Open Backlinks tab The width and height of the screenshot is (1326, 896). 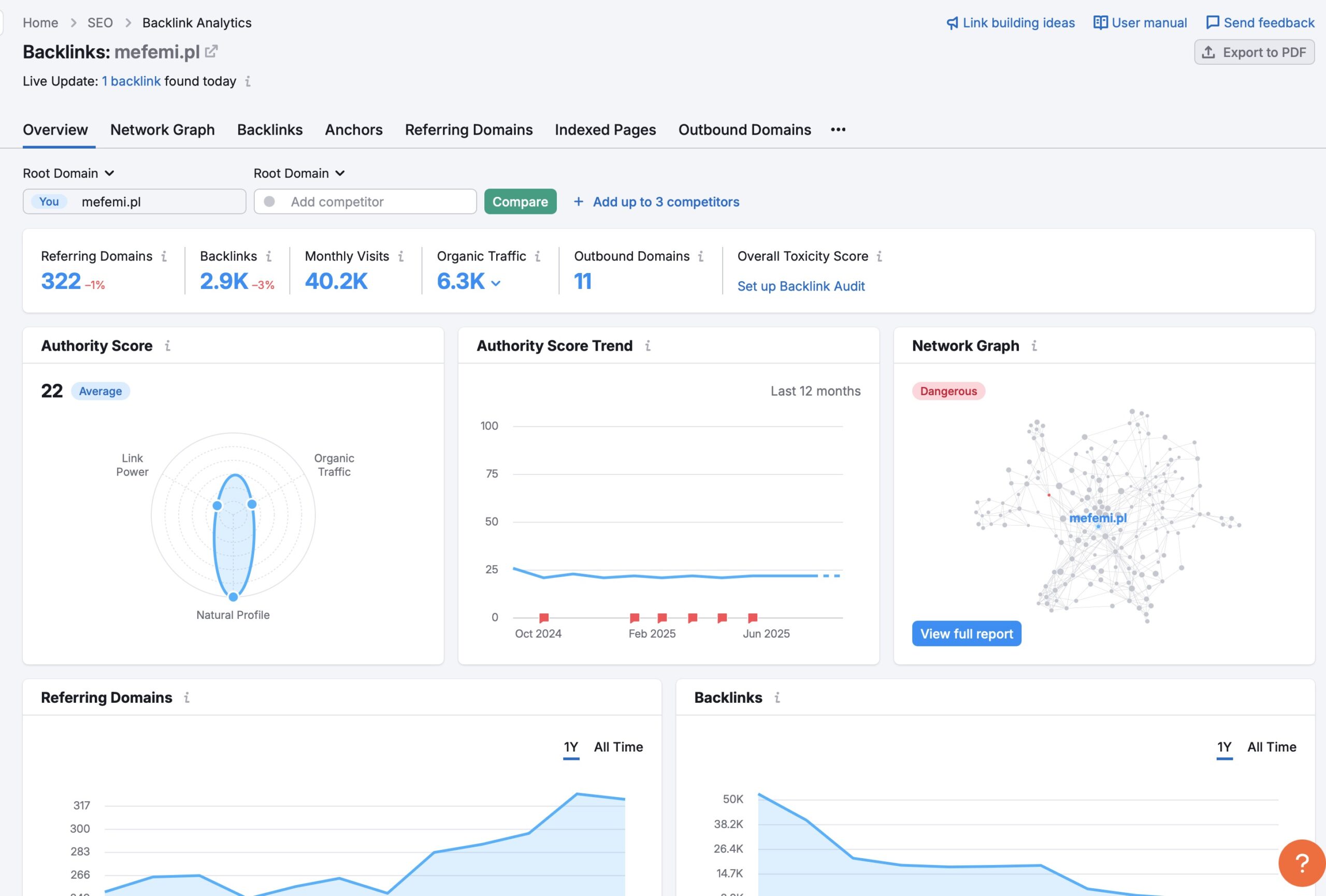point(270,129)
